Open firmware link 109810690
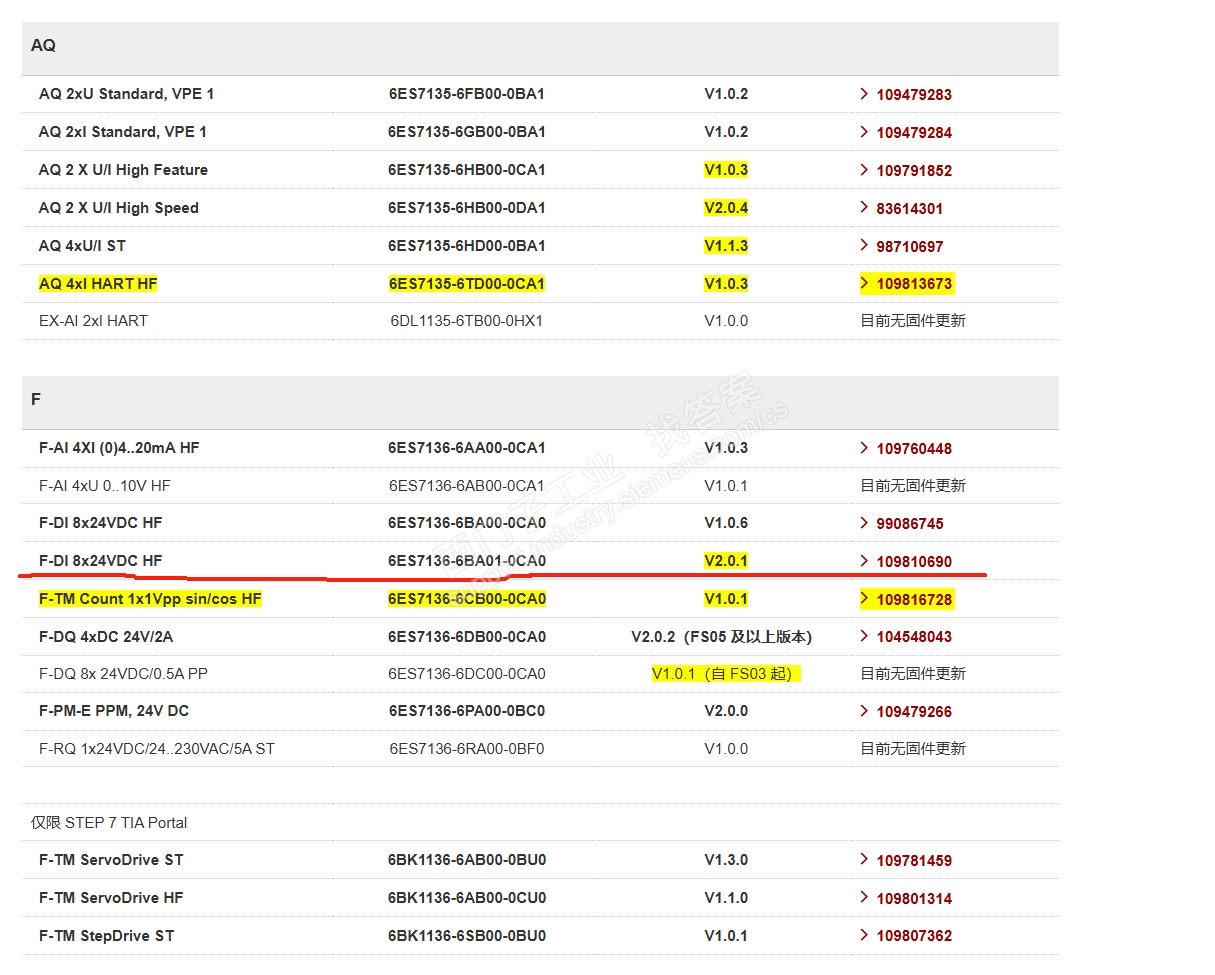Viewport: 1215px width, 975px height. pos(914,562)
